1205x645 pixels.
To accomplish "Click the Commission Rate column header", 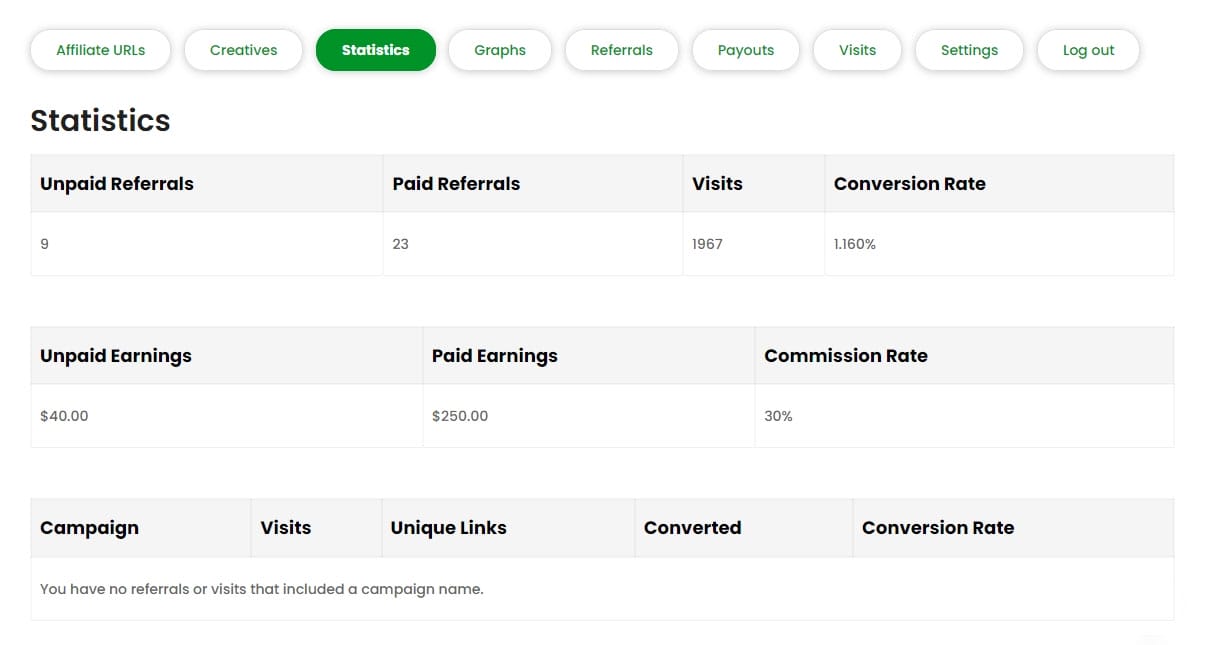I will tap(845, 356).
